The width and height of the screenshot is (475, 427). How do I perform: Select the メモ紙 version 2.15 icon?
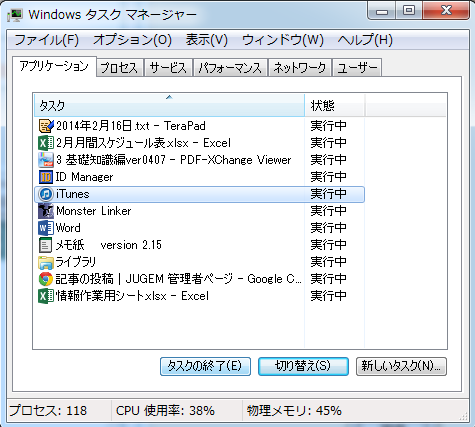pos(46,245)
